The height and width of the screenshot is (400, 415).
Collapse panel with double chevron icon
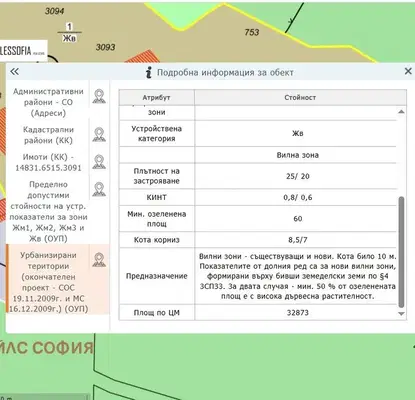coord(14,71)
